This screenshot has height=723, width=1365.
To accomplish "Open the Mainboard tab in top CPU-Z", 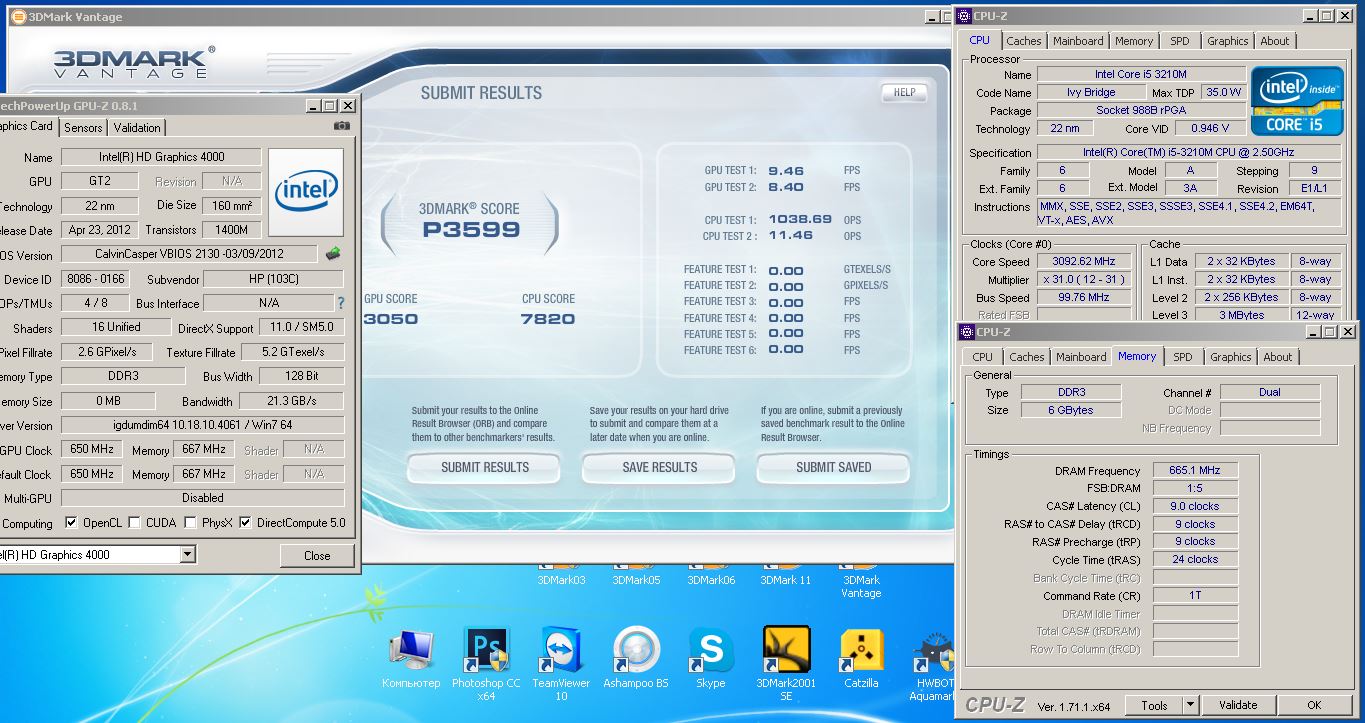I will [1078, 41].
